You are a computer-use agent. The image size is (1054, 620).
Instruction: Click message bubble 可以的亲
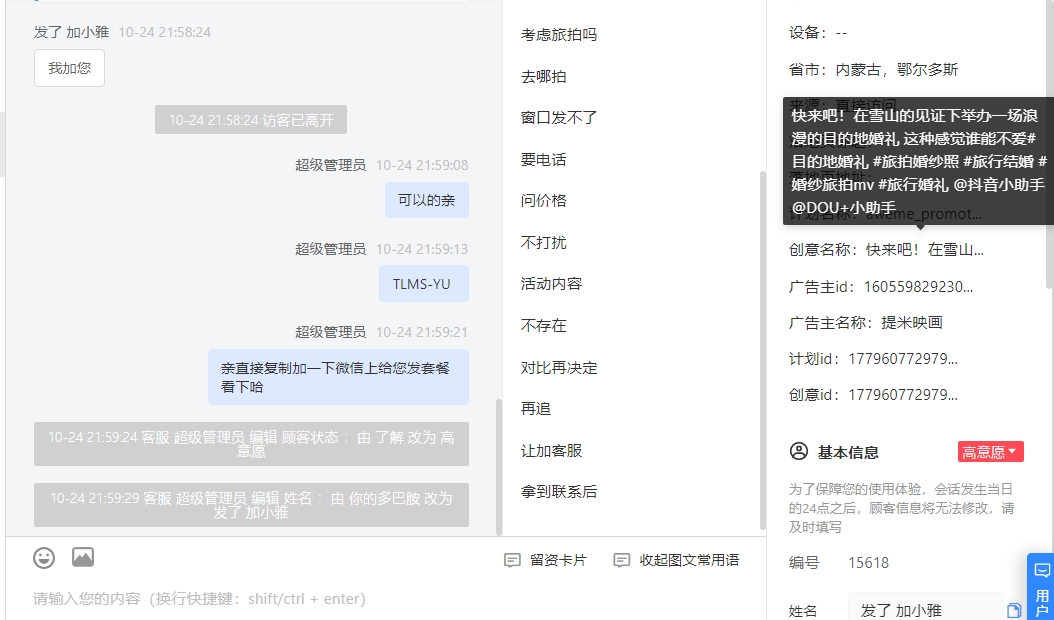click(426, 200)
